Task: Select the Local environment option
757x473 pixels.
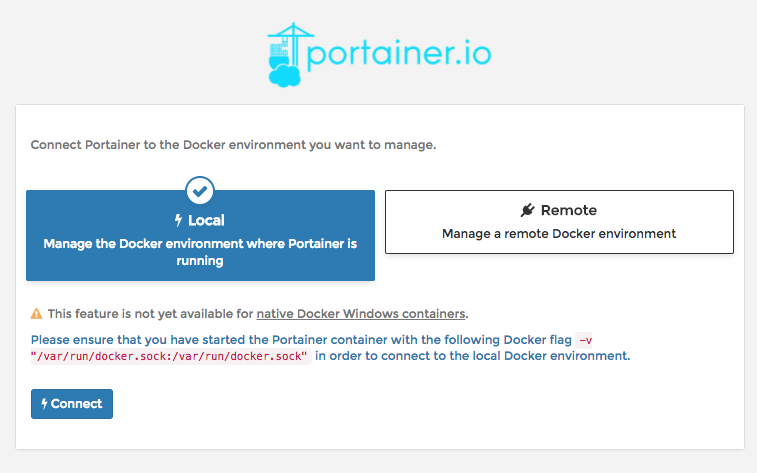Action: [x=200, y=236]
